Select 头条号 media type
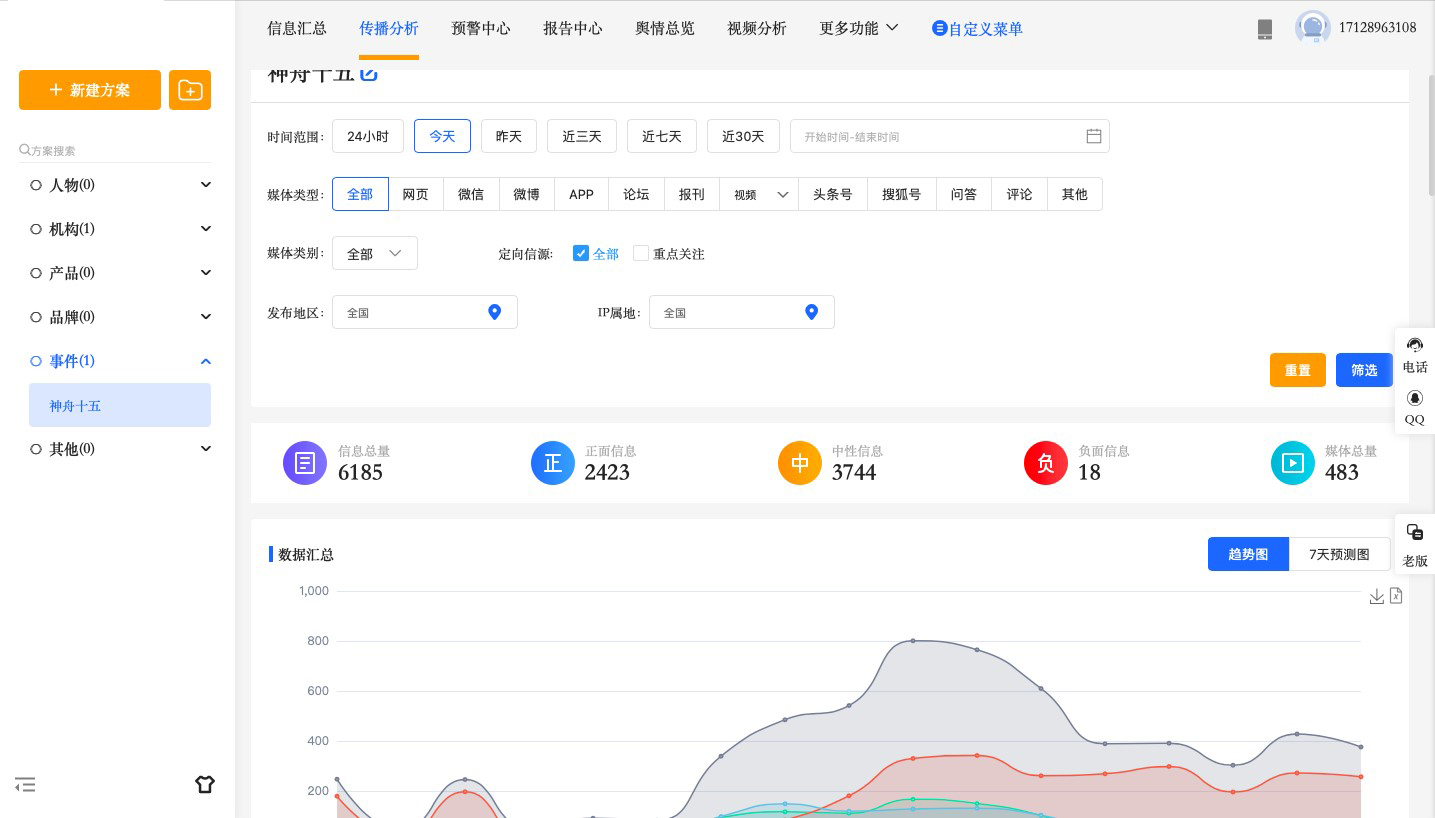The width and height of the screenshot is (1435, 818). click(832, 194)
